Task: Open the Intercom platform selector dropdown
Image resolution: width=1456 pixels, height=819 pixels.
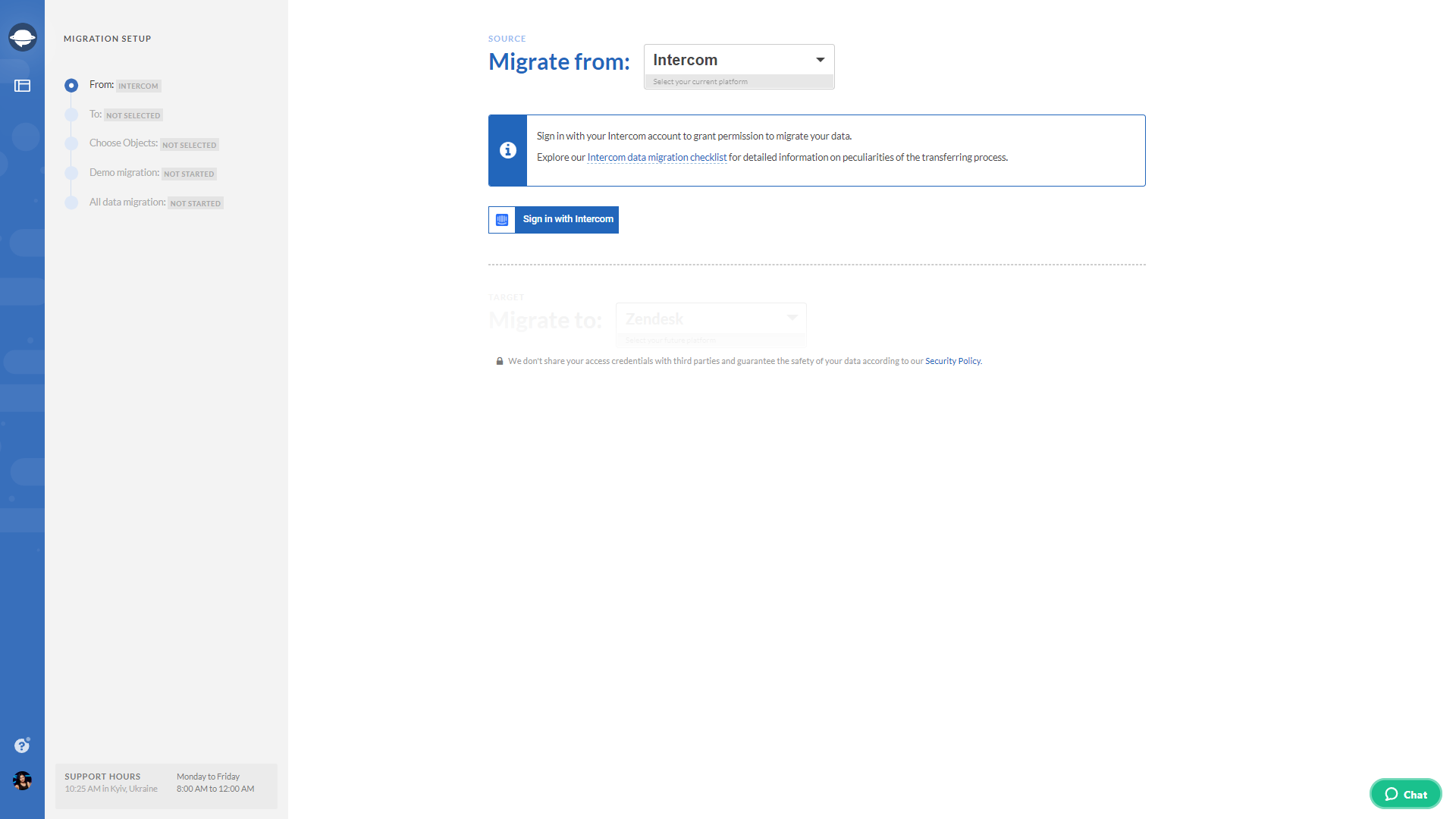Action: click(x=737, y=59)
